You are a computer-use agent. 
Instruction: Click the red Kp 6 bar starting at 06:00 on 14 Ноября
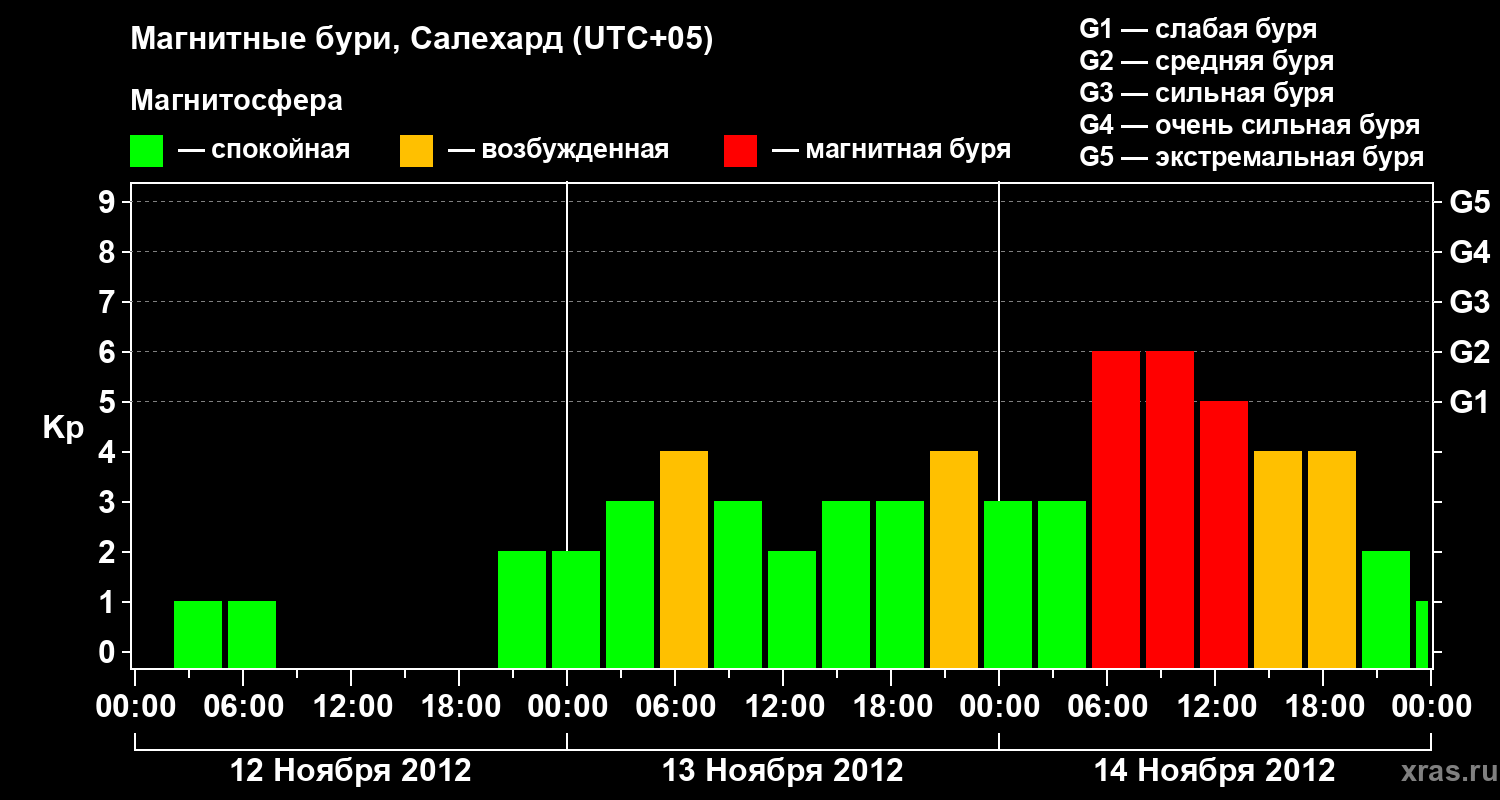(x=1116, y=509)
